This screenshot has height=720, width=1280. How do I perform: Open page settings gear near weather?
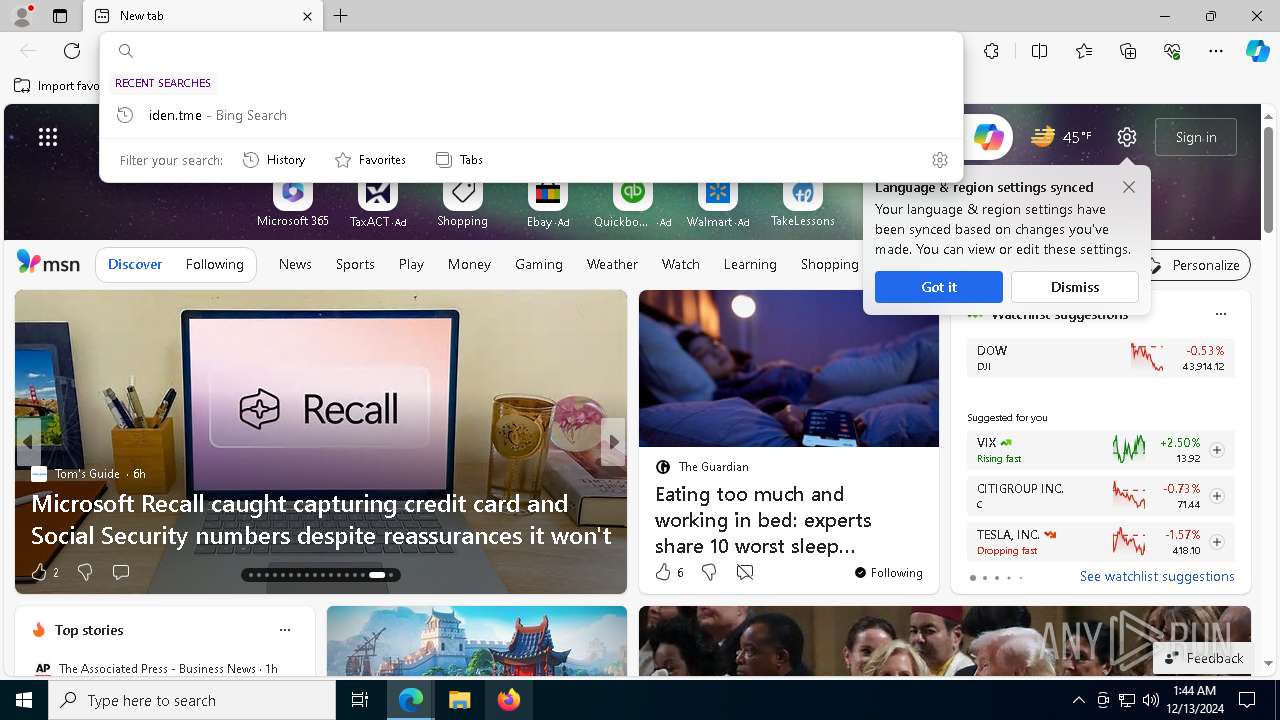pyautogui.click(x=1127, y=137)
